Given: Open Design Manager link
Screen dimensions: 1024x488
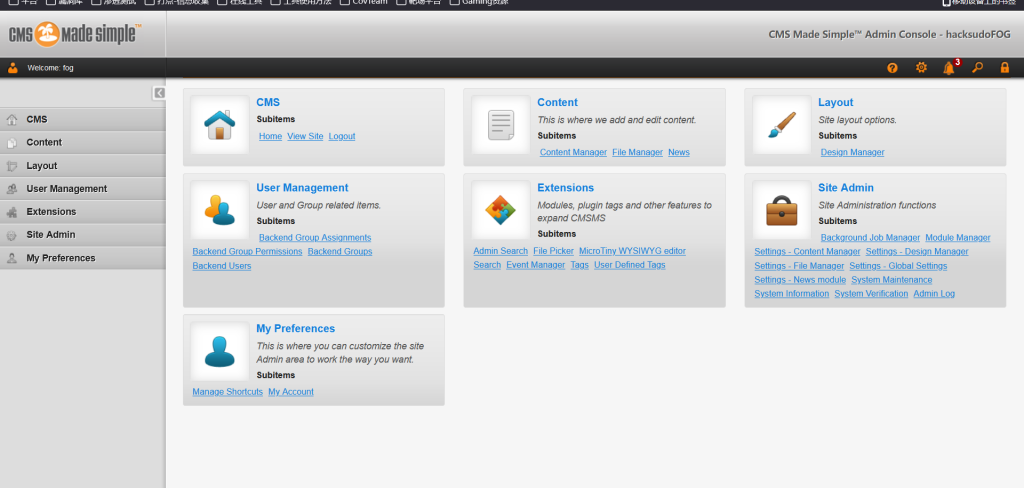Looking at the screenshot, I should [852, 152].
